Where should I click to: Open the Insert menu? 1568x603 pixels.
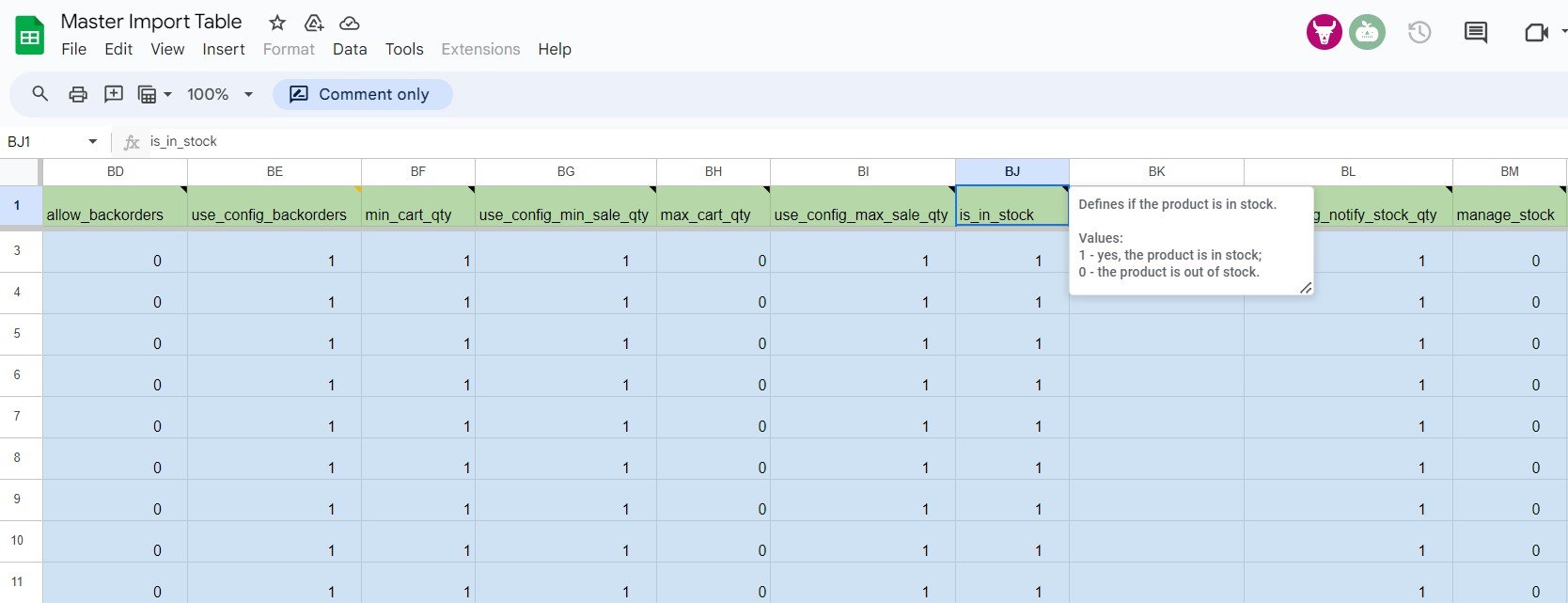(224, 49)
